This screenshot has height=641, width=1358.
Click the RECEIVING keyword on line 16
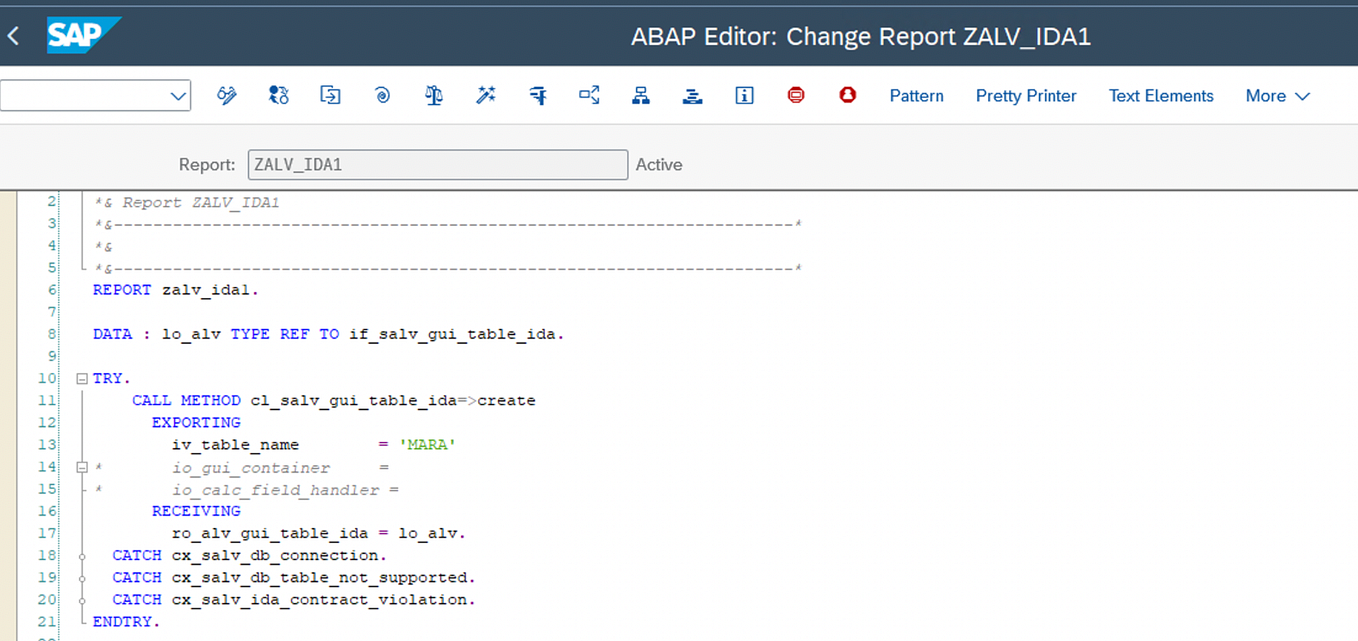click(196, 511)
